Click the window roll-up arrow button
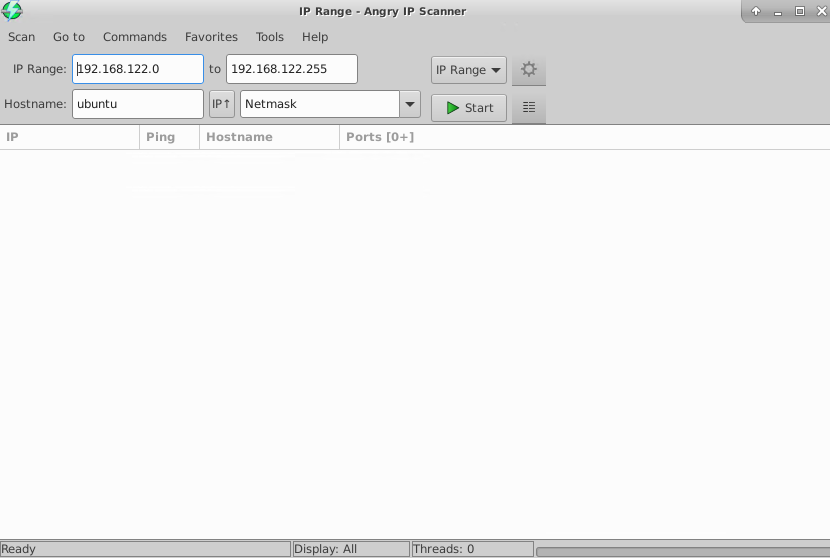Viewport: 830px width, 558px height. point(756,11)
